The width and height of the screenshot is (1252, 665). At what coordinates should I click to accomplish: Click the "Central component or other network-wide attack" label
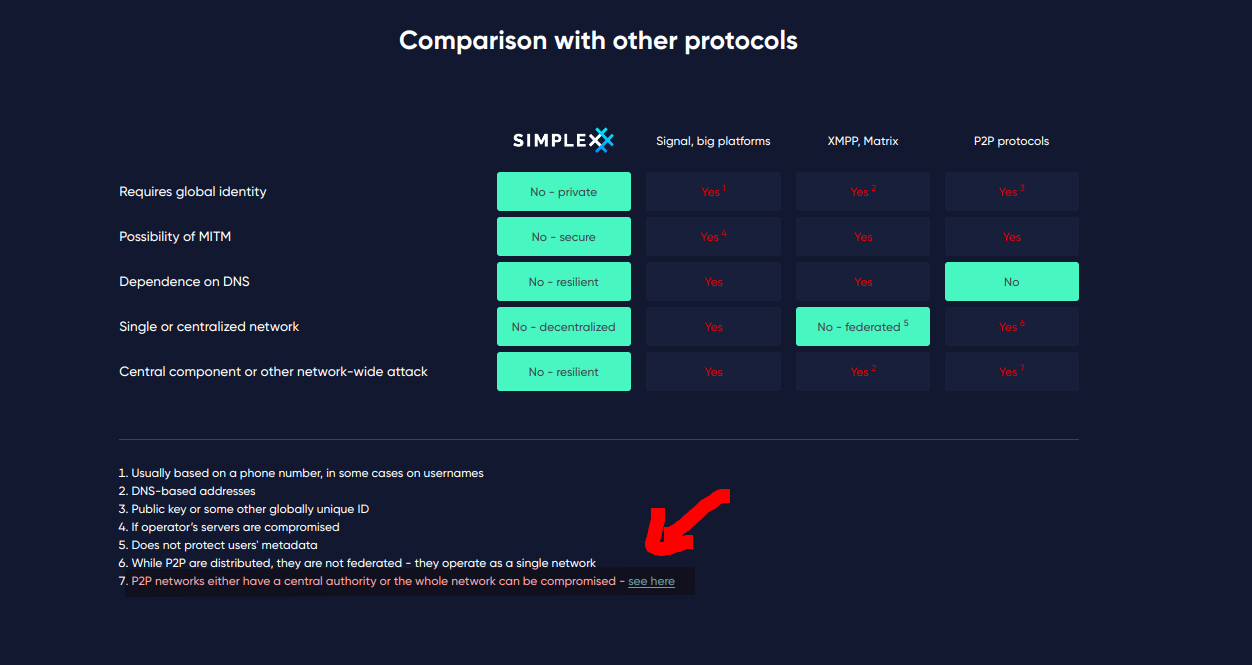point(273,372)
